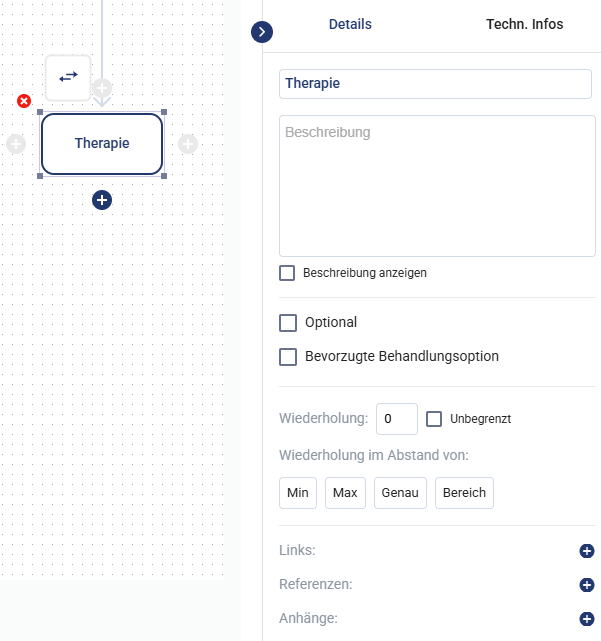The image size is (601, 641).
Task: Tick the Optional checkbox
Action: (x=288, y=323)
